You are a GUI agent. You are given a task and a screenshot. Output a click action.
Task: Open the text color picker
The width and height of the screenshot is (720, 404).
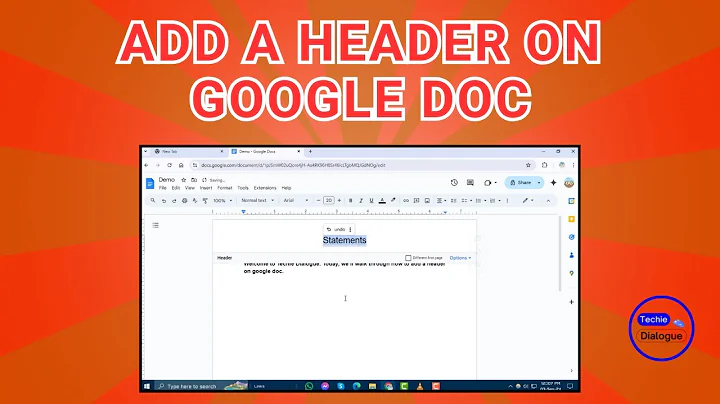click(x=382, y=201)
